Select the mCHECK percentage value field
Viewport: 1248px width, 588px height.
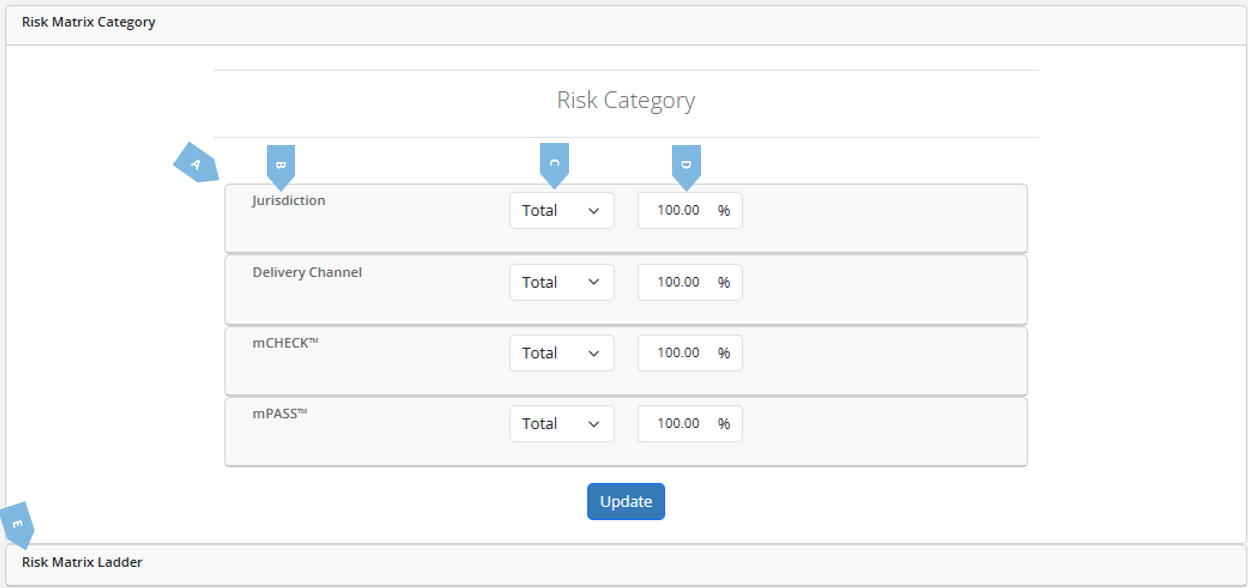pos(678,353)
